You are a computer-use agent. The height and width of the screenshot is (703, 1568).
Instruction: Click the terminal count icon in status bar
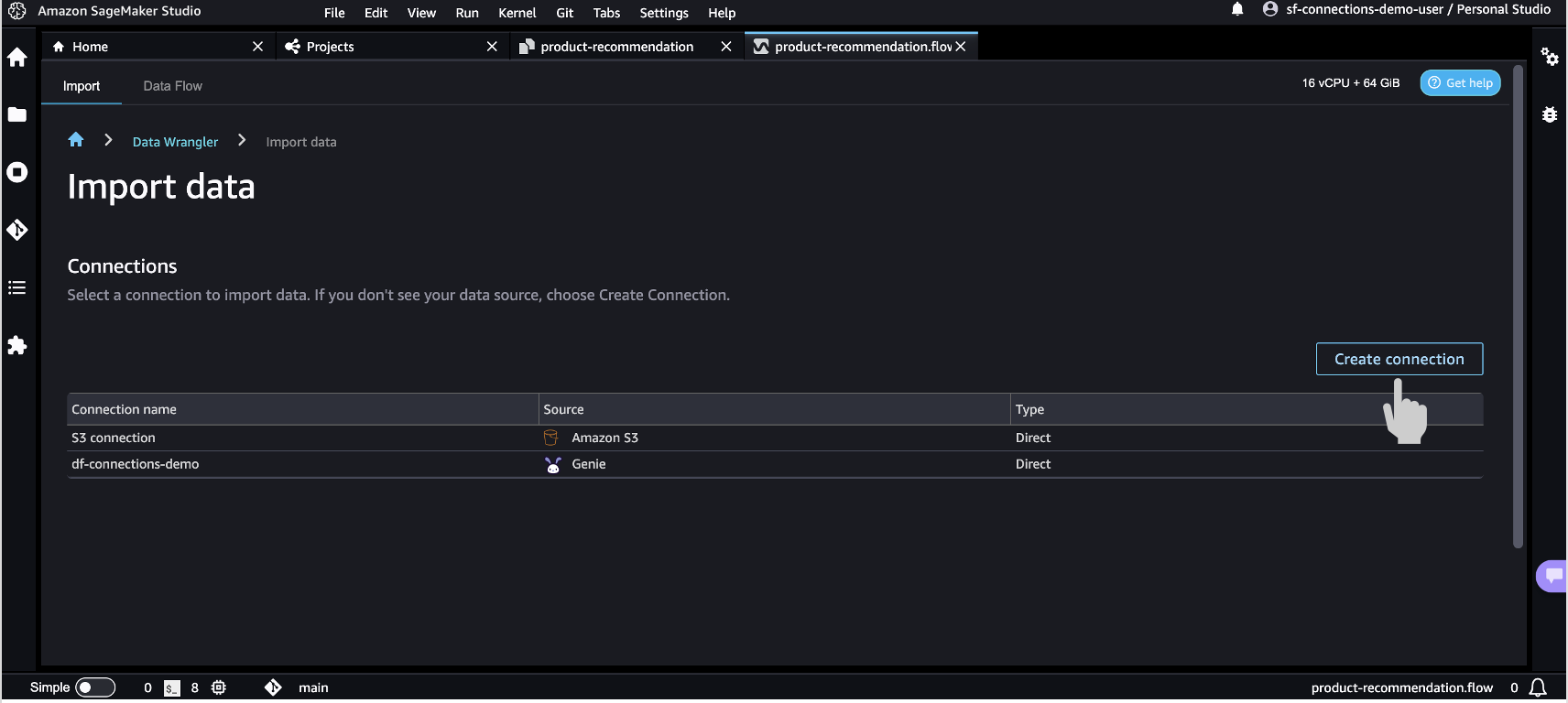pyautogui.click(x=172, y=688)
